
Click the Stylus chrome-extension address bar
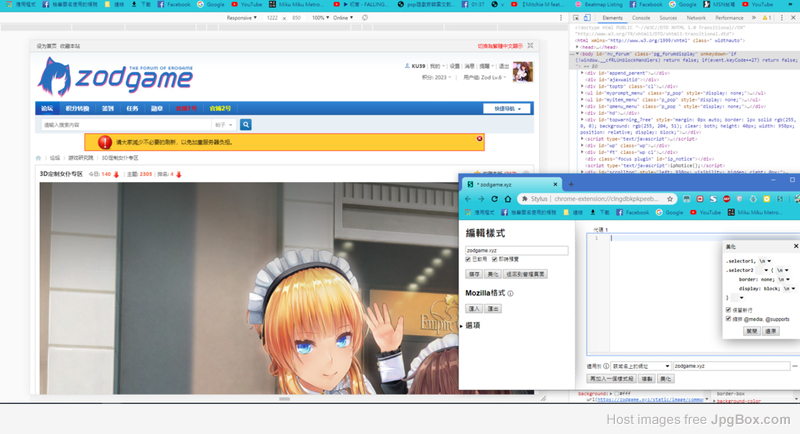(597, 199)
